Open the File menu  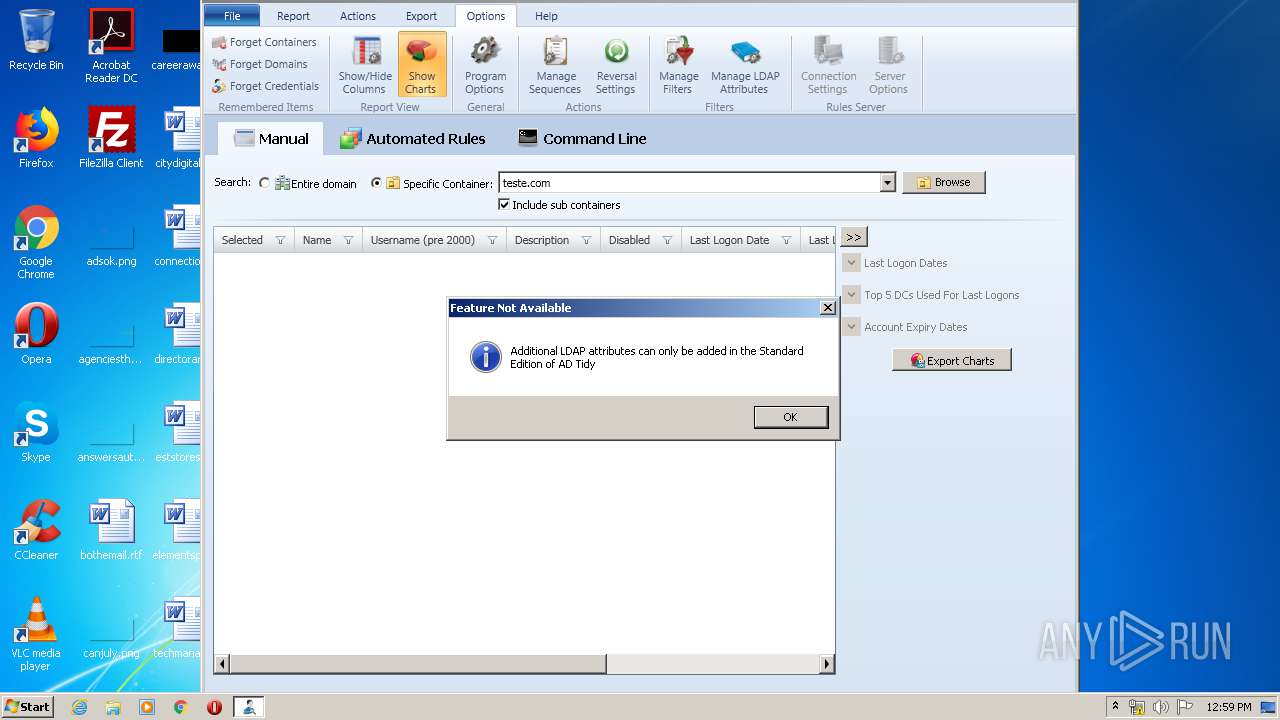232,16
